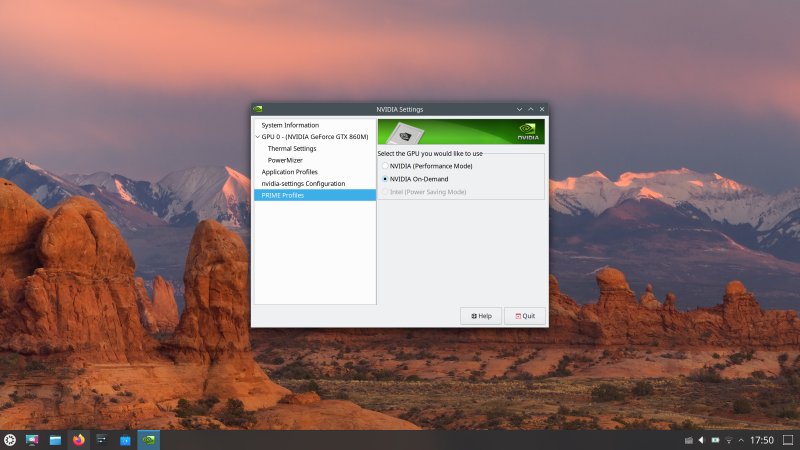Open the Wi-Fi network tray icon
800x450 pixels.
pyautogui.click(x=729, y=440)
